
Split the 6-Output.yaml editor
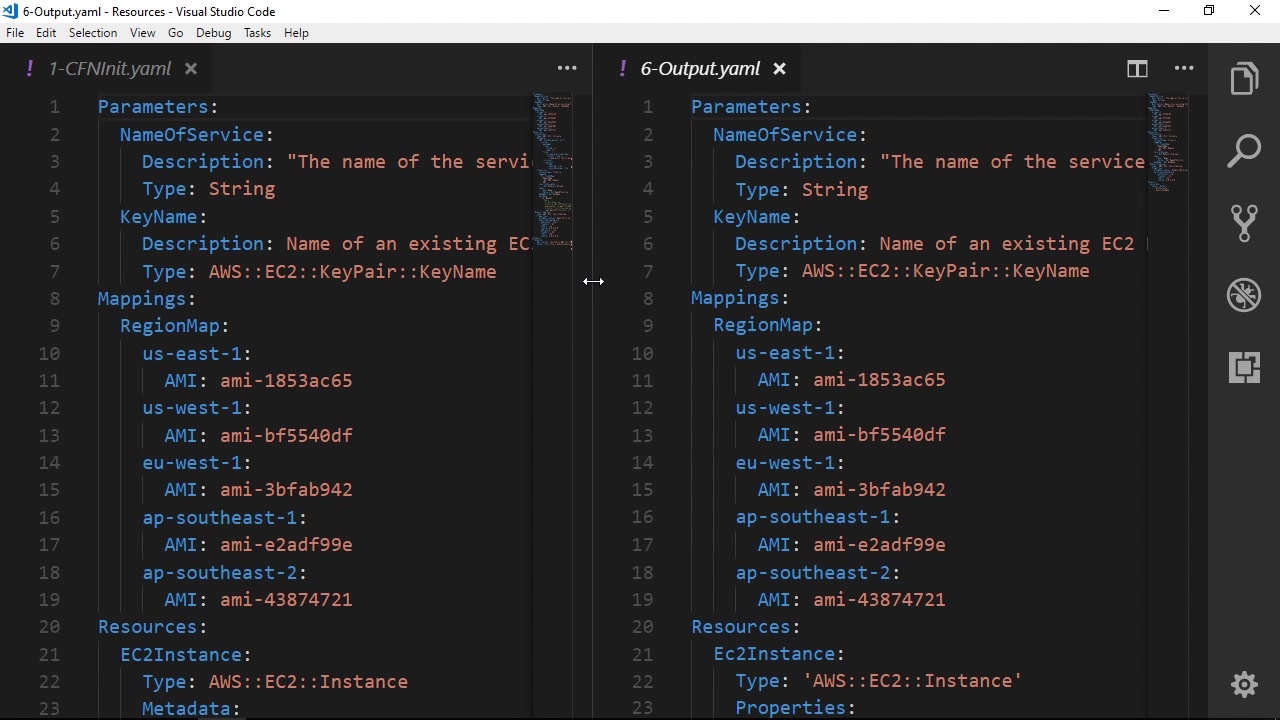(x=1137, y=69)
